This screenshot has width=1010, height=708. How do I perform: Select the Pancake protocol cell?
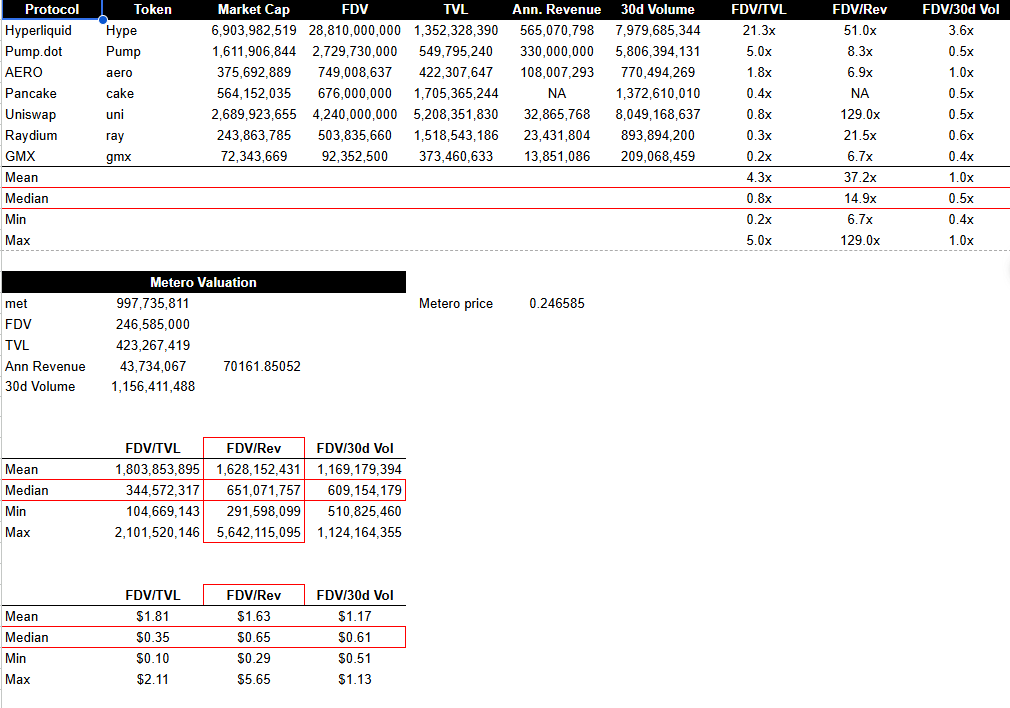31,93
